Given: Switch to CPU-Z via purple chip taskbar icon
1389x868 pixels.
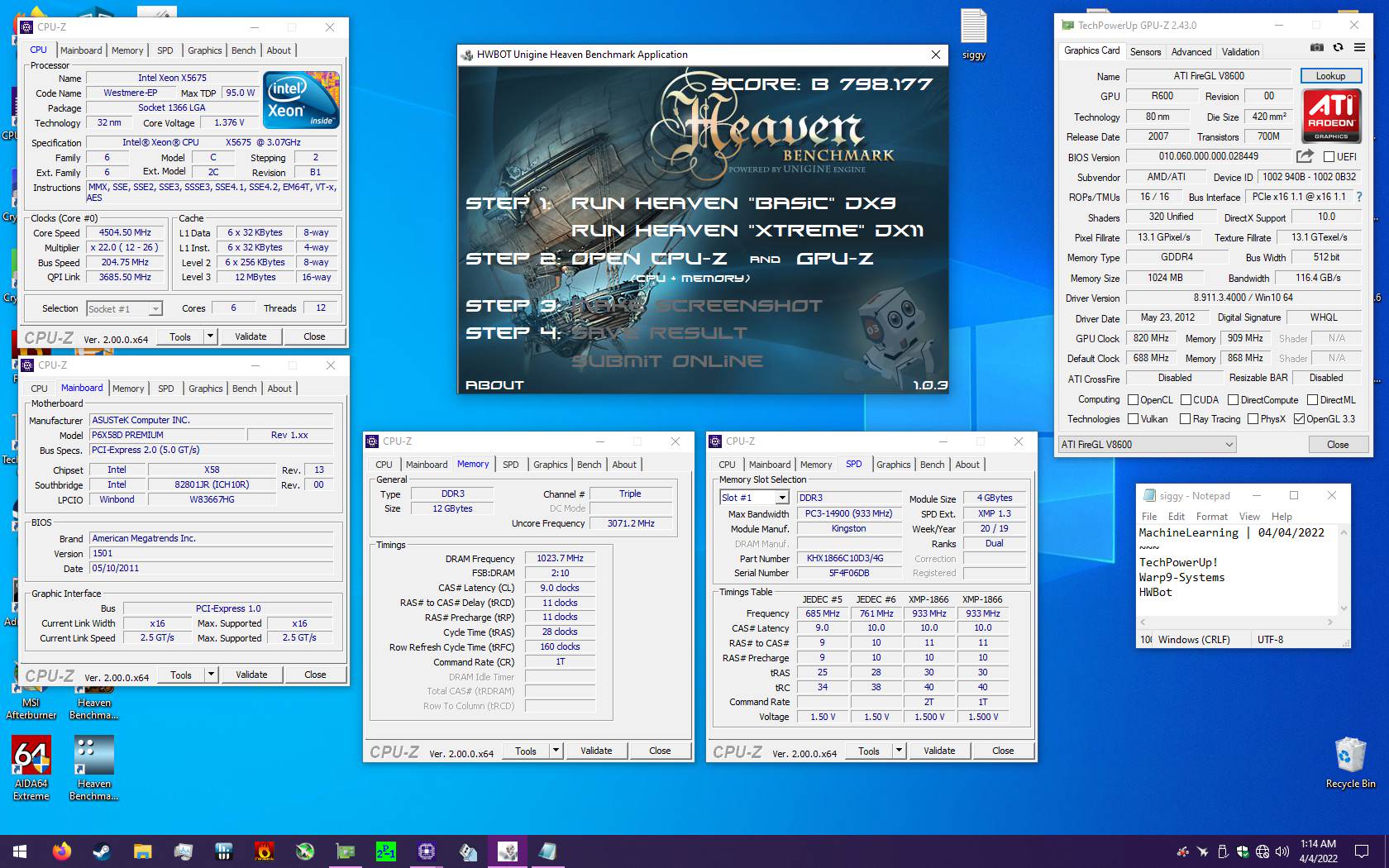Looking at the screenshot, I should [x=427, y=851].
